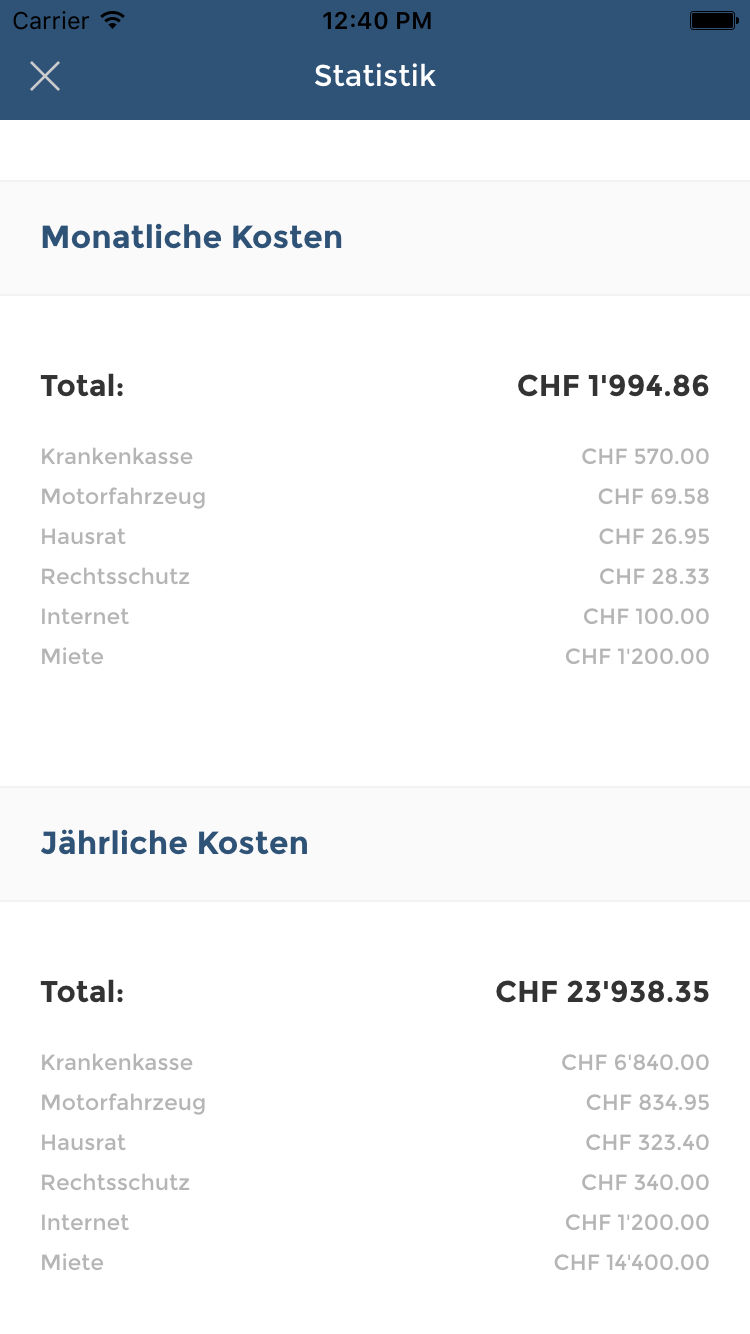Tap the Wi-Fi icon in status bar
The image size is (750, 1334).
113,20
